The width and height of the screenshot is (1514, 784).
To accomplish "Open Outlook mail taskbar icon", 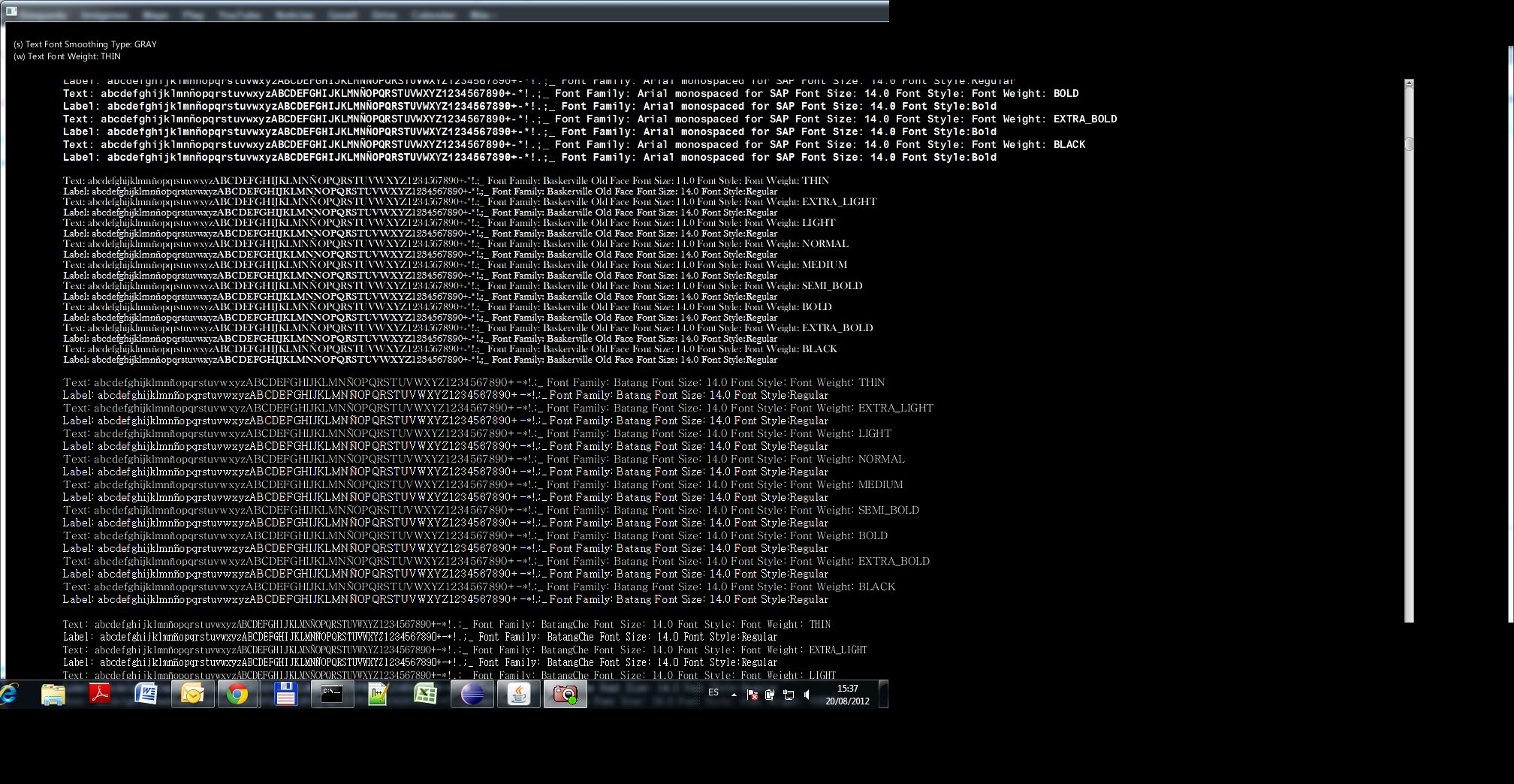I will tap(192, 695).
